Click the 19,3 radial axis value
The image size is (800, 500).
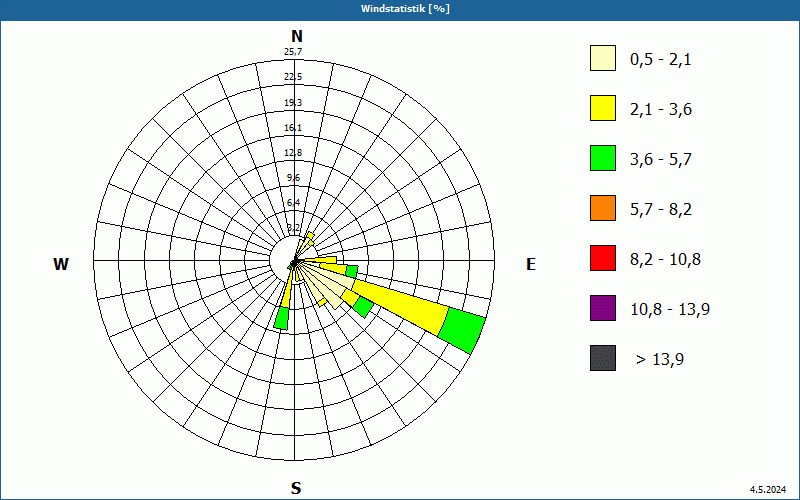(293, 103)
